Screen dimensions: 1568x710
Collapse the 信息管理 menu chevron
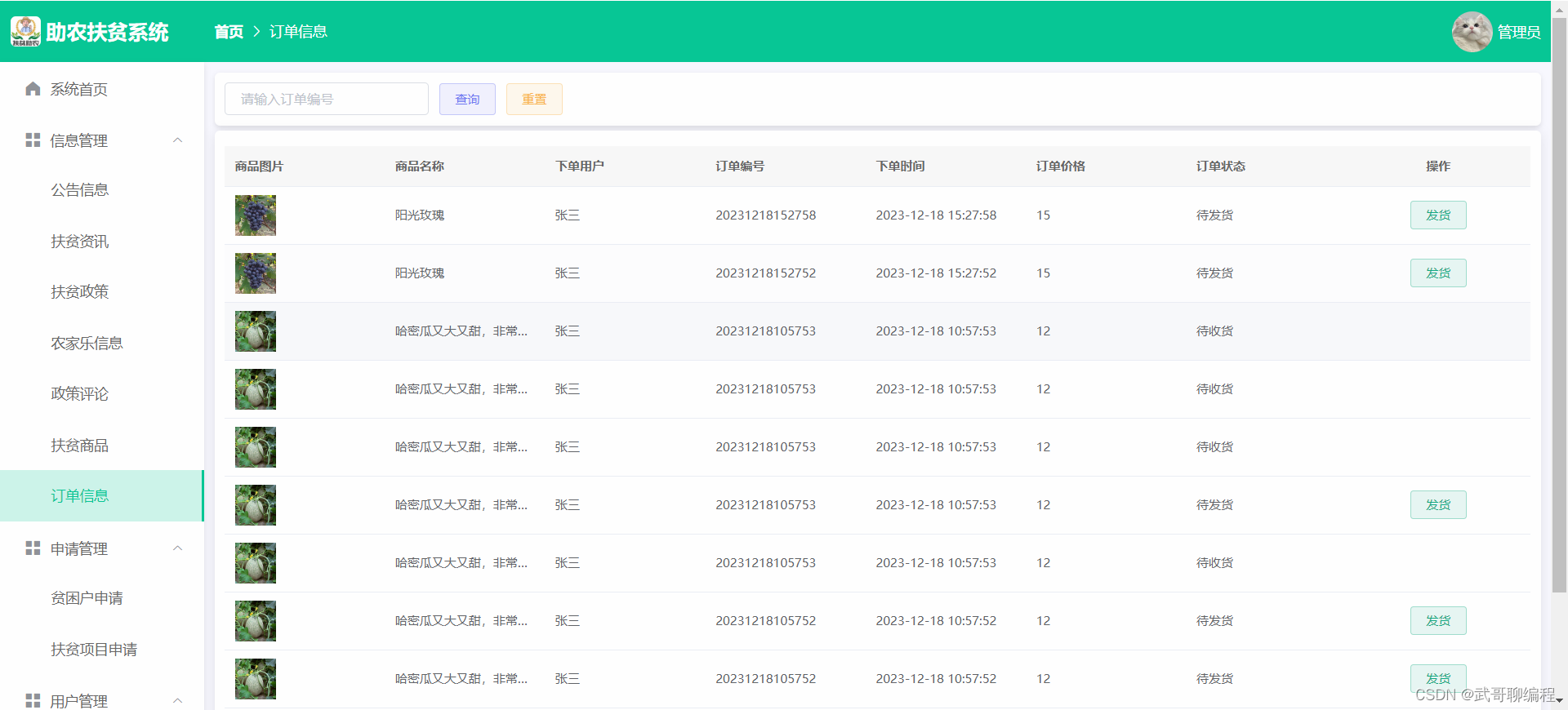coord(178,140)
